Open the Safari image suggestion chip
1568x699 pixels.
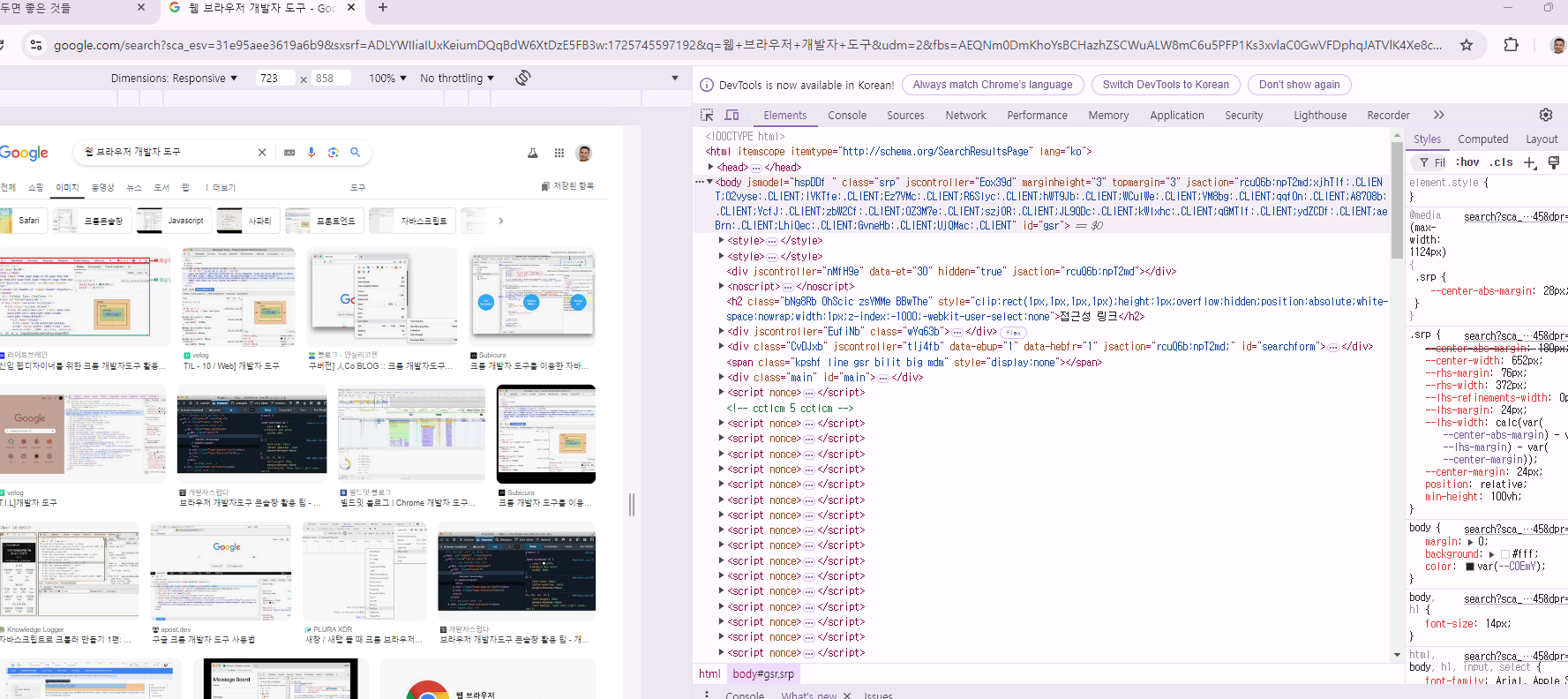pos(23,221)
